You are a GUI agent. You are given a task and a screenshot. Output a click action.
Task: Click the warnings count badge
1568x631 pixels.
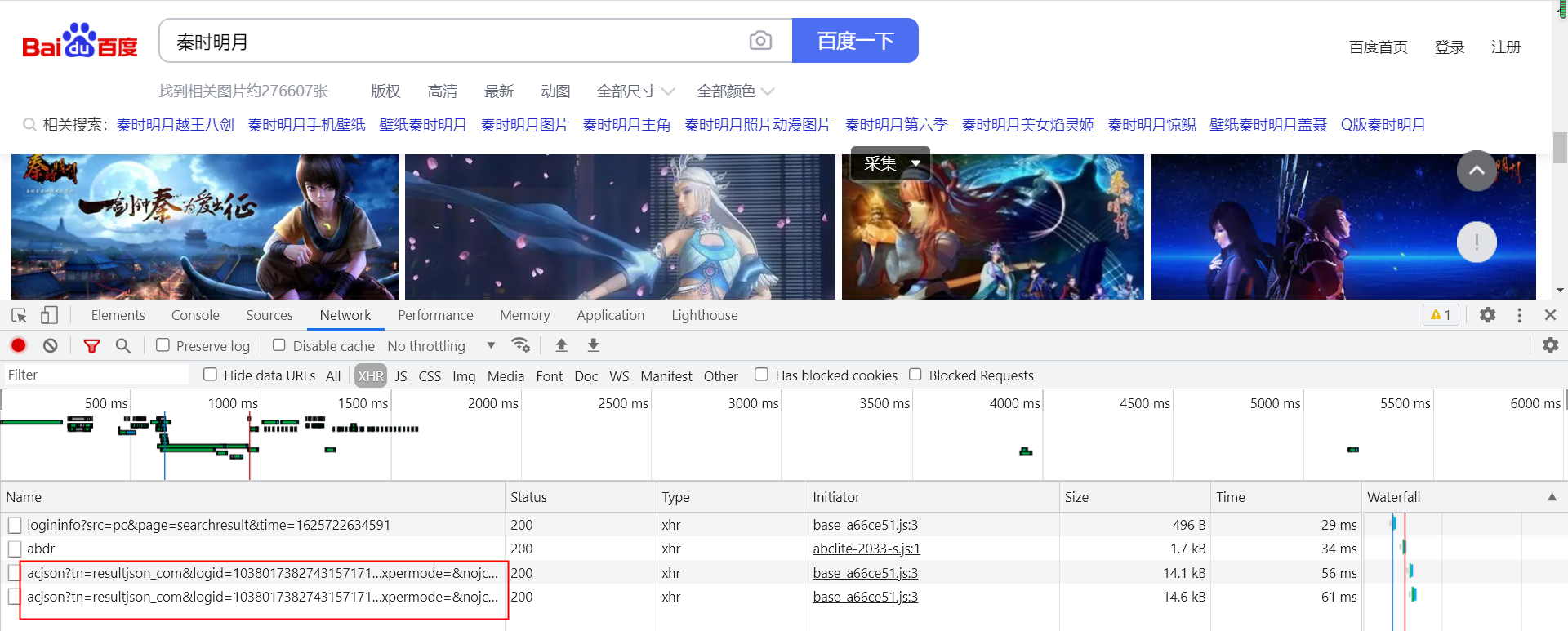(1441, 315)
